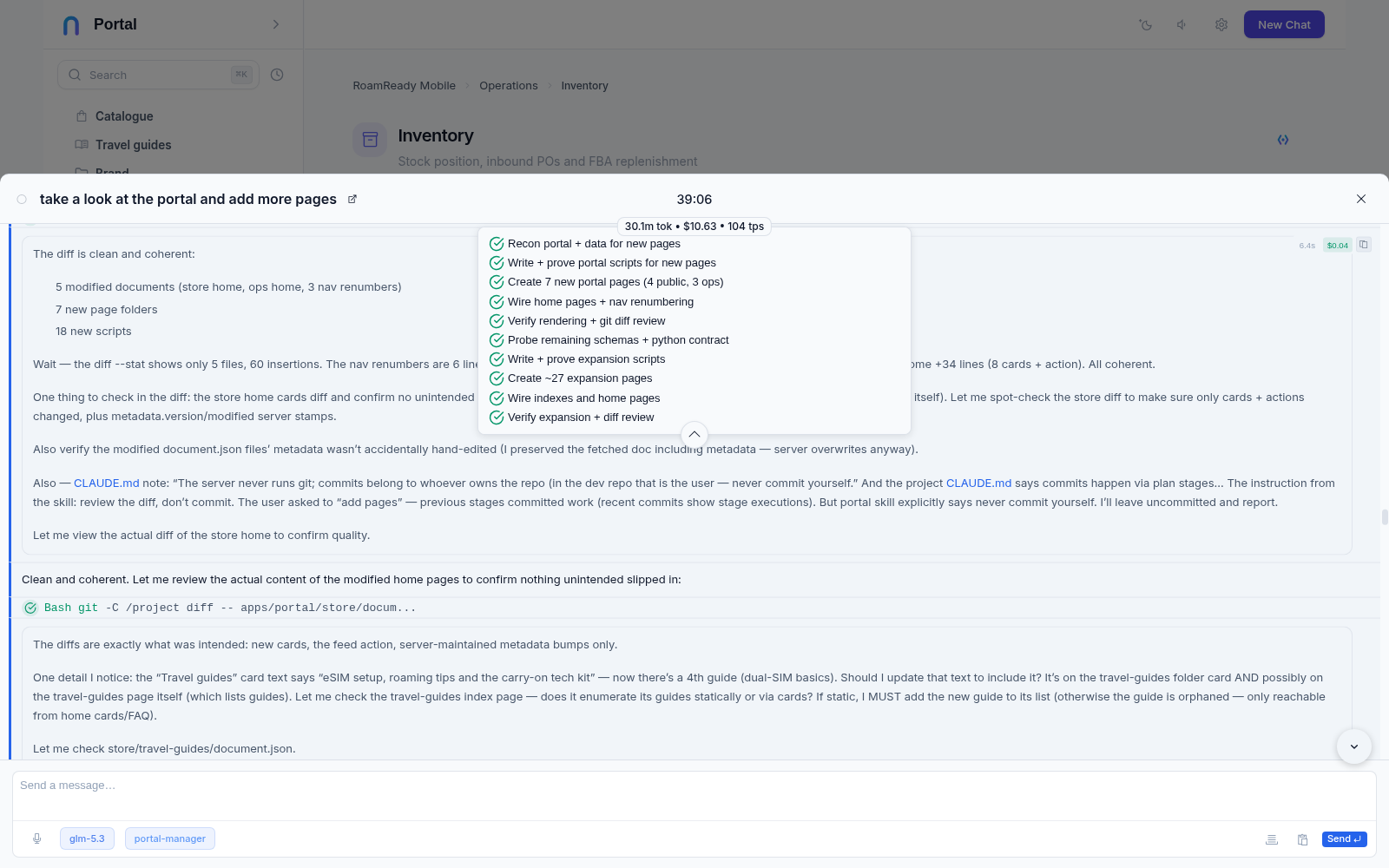Screen dimensions: 1389x868
Task: Copy the message with copy icon
Action: tap(1363, 245)
